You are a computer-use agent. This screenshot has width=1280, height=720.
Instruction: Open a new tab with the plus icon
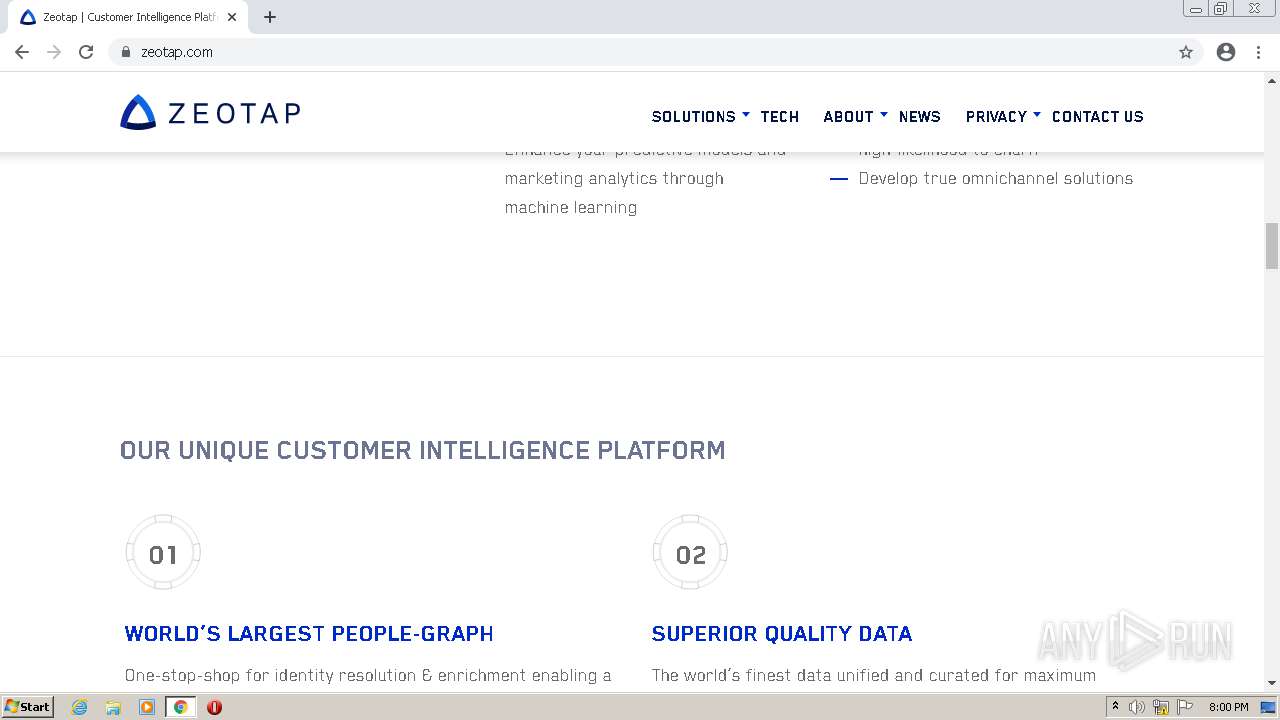click(x=270, y=17)
